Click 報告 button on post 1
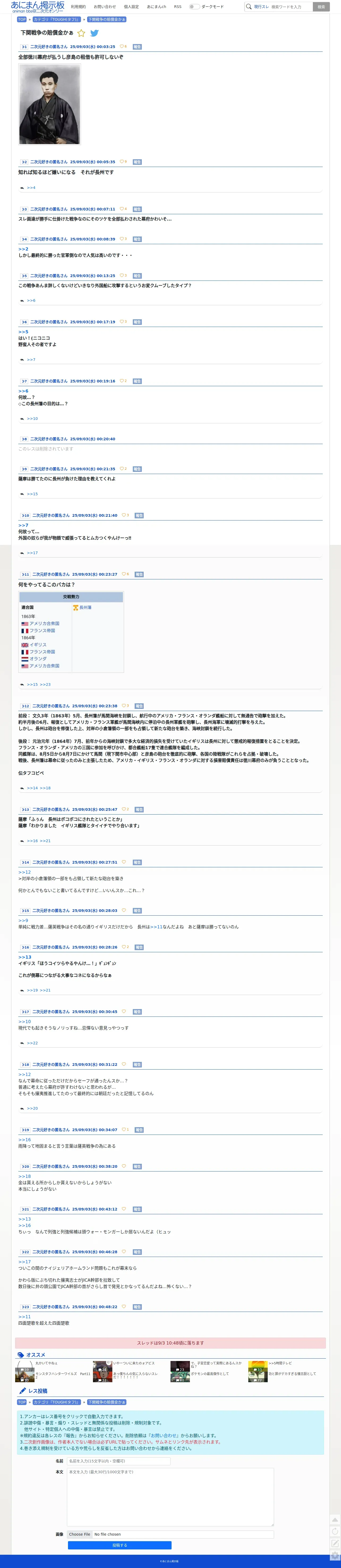Viewport: 341px width, 1568px height. pyautogui.click(x=137, y=47)
